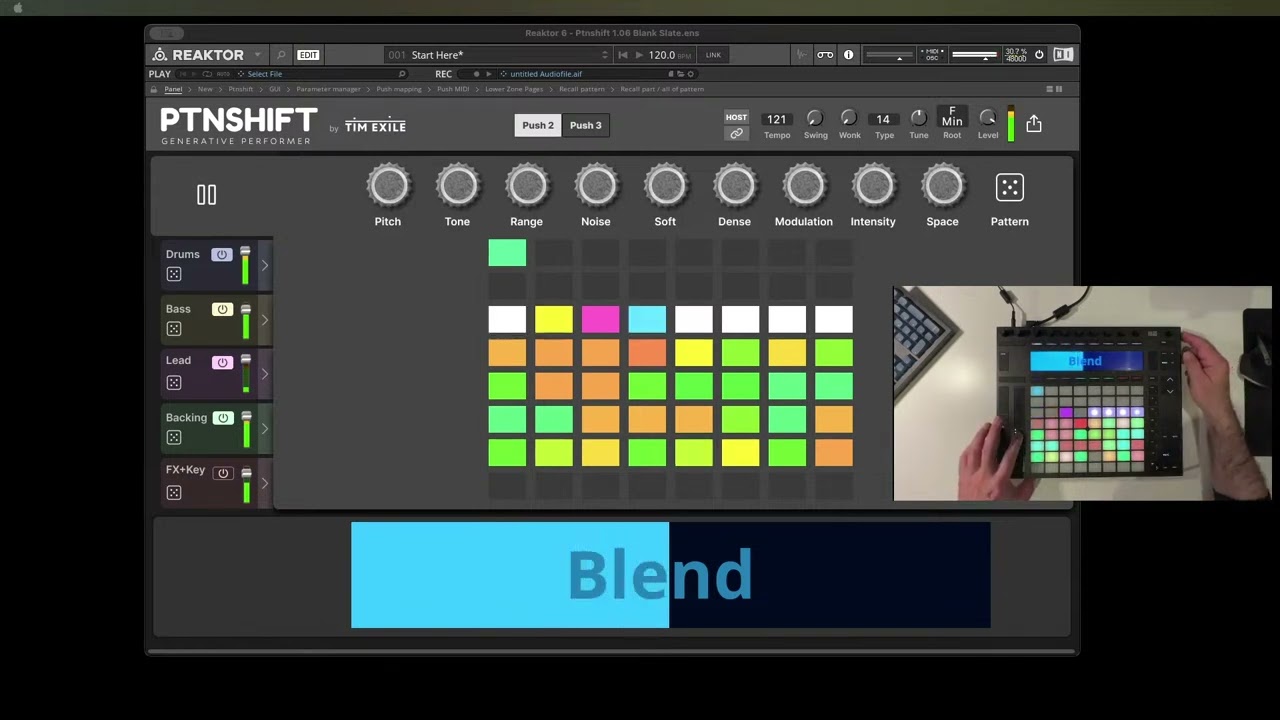Screen dimensions: 1280x720
Task: Click the NI logo button at the toolbar's far right
Action: tap(1063, 55)
